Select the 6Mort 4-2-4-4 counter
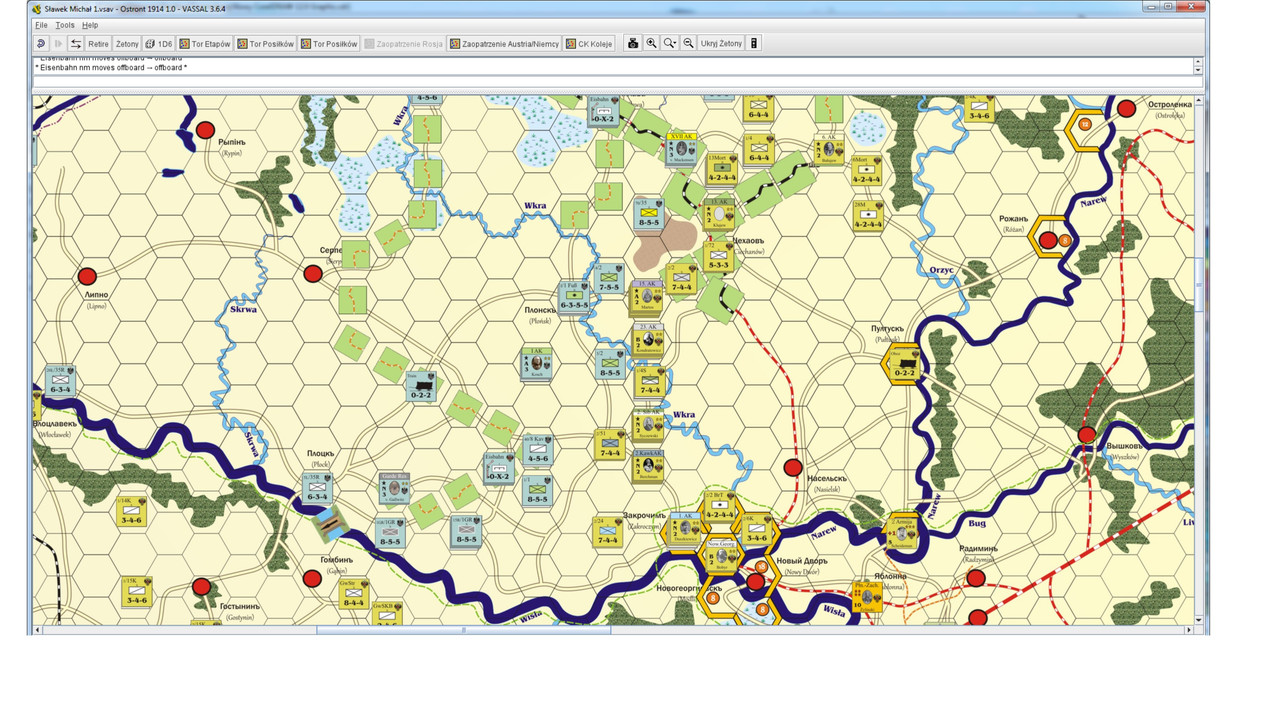 coord(866,169)
